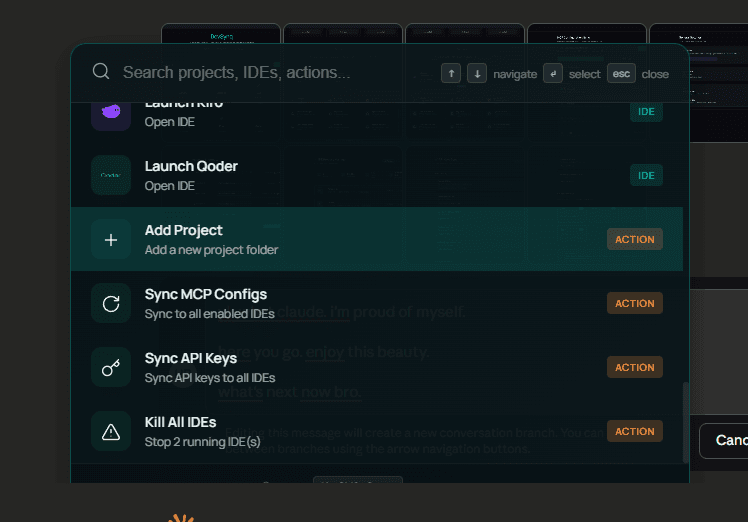Click ACTION badge on Sync MCP Configs
The width and height of the screenshot is (748, 522).
tap(634, 303)
